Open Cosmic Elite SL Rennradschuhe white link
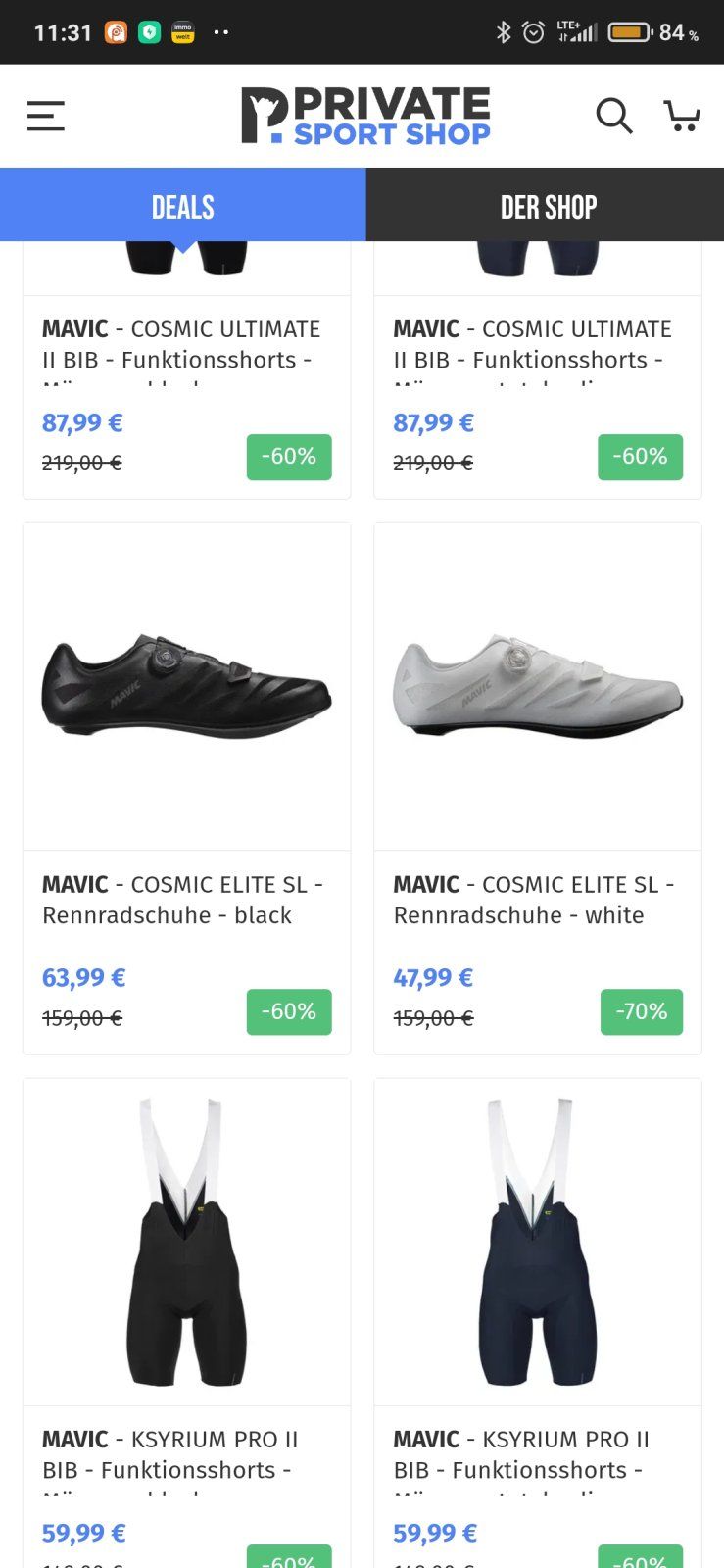Screen dimensions: 724x1568 [x=533, y=900]
